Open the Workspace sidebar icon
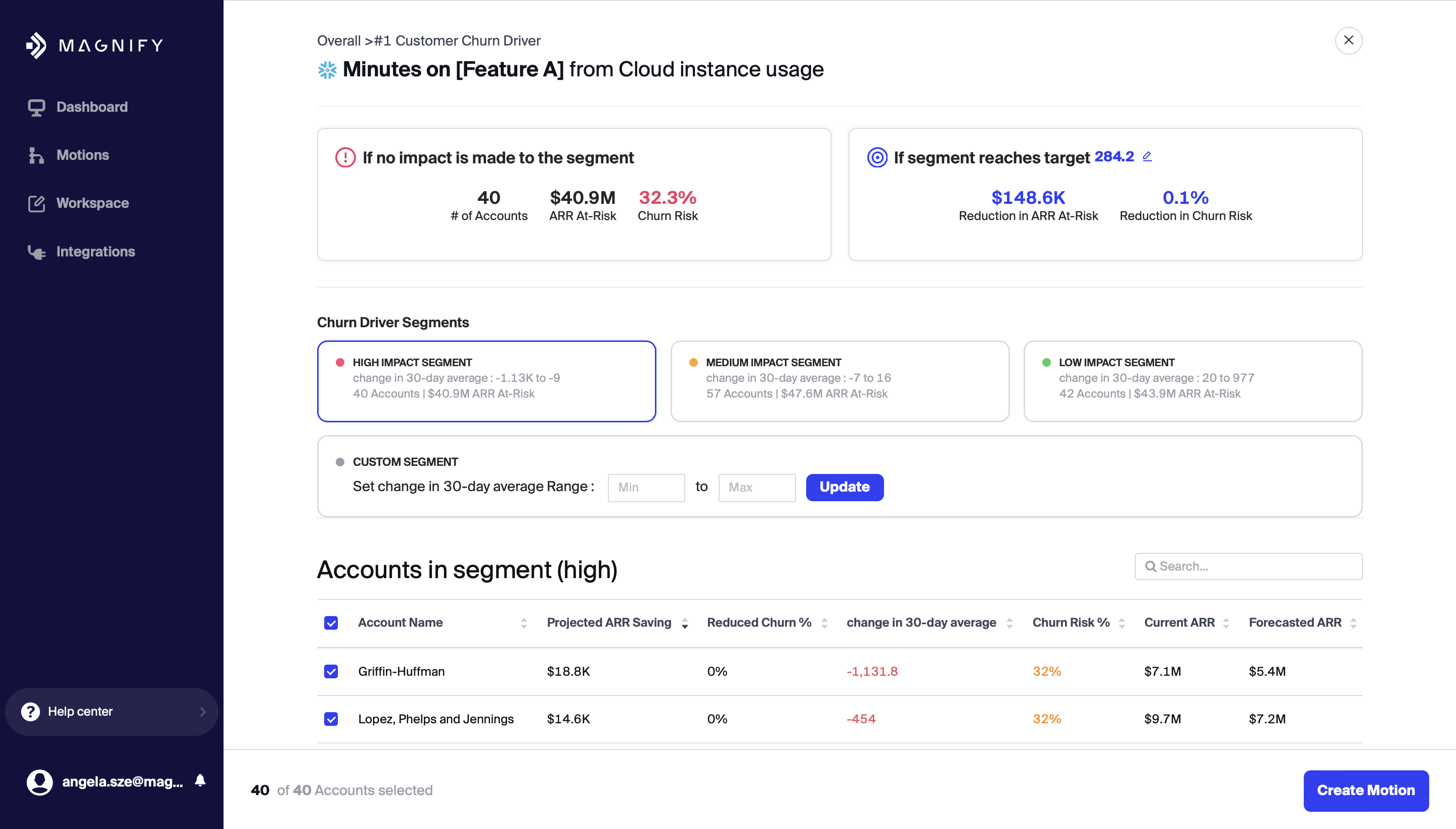Viewport: 1456px width, 829px height. [36, 203]
